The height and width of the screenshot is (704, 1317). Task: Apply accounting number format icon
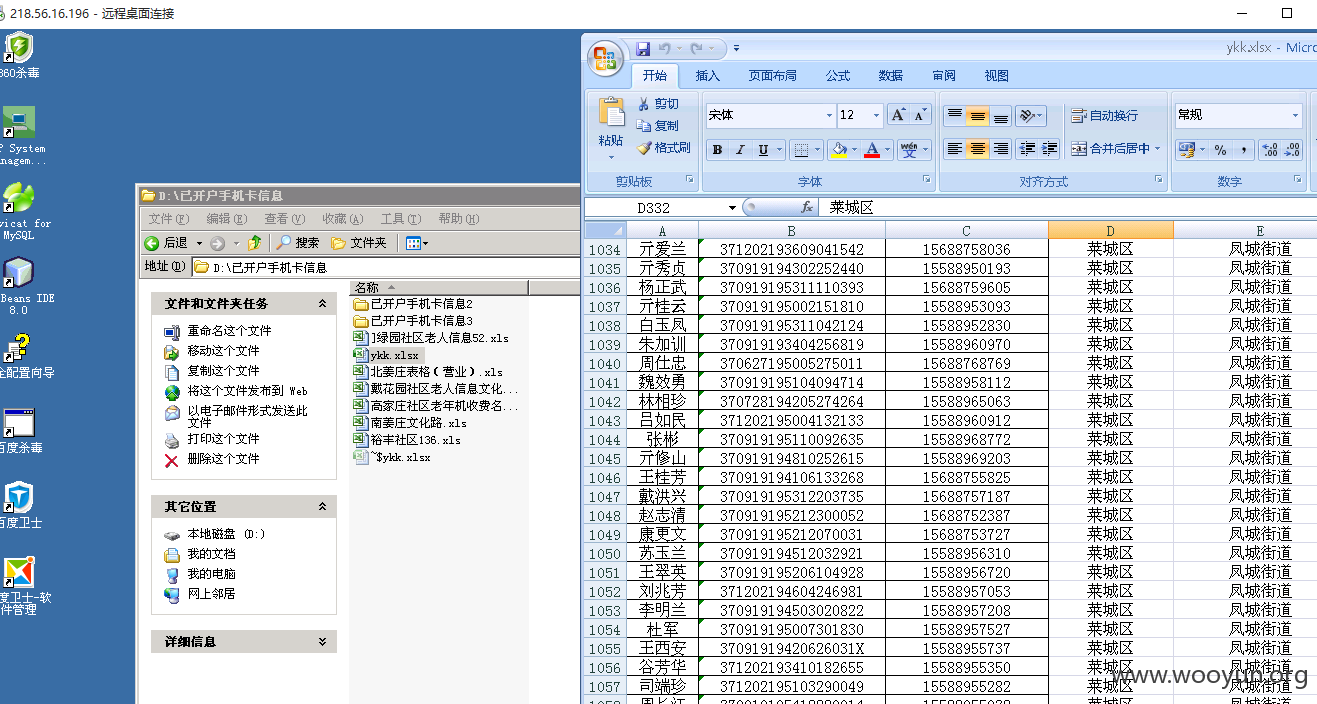(x=1186, y=150)
